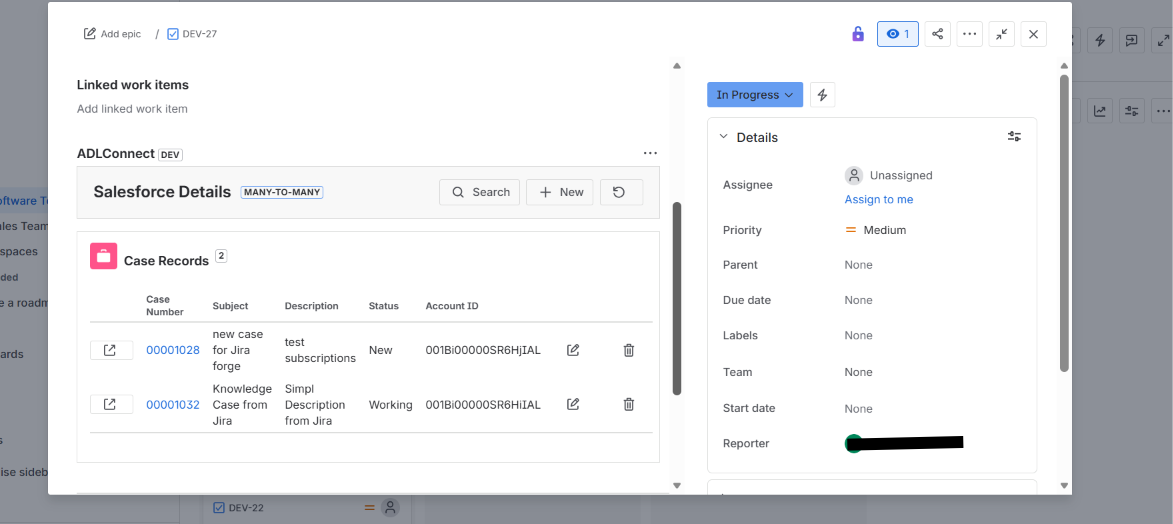The width and height of the screenshot is (1173, 524).
Task: Click the purple unlock restriction icon
Action: click(x=858, y=34)
